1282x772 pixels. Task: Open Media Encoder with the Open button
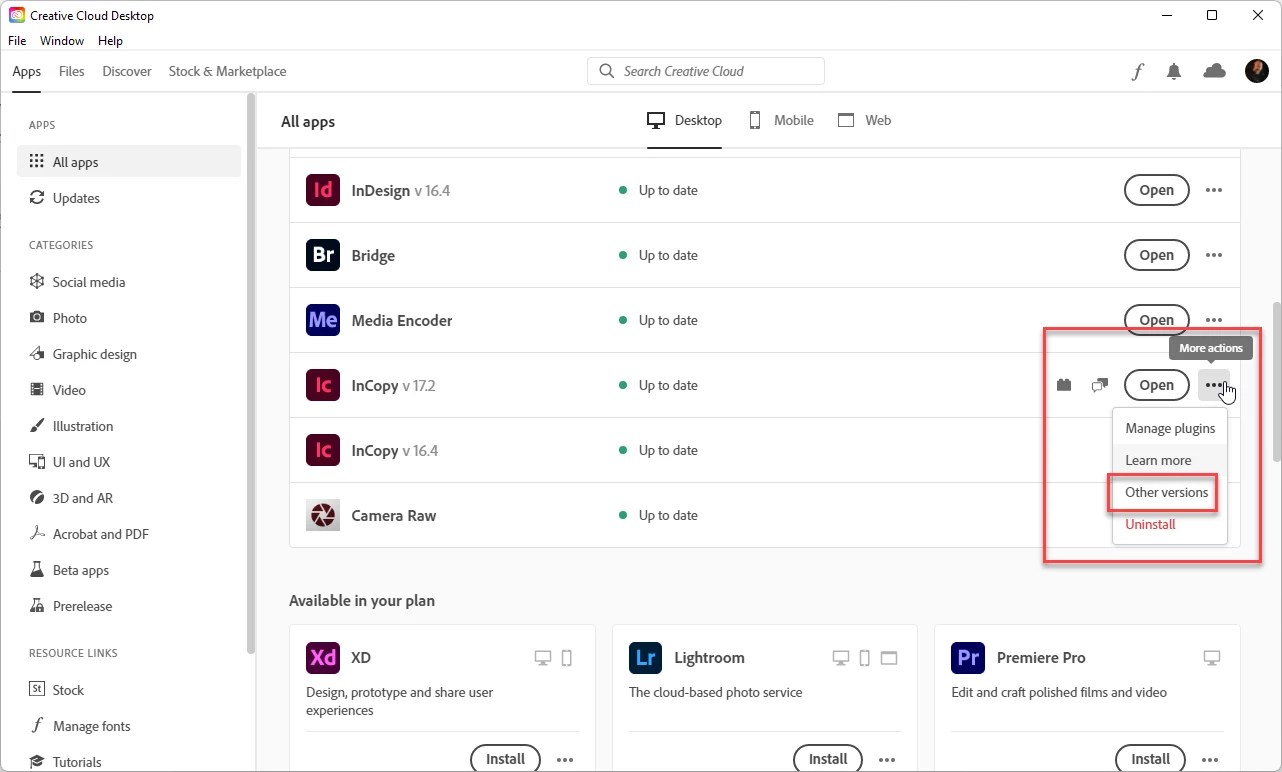(1157, 320)
